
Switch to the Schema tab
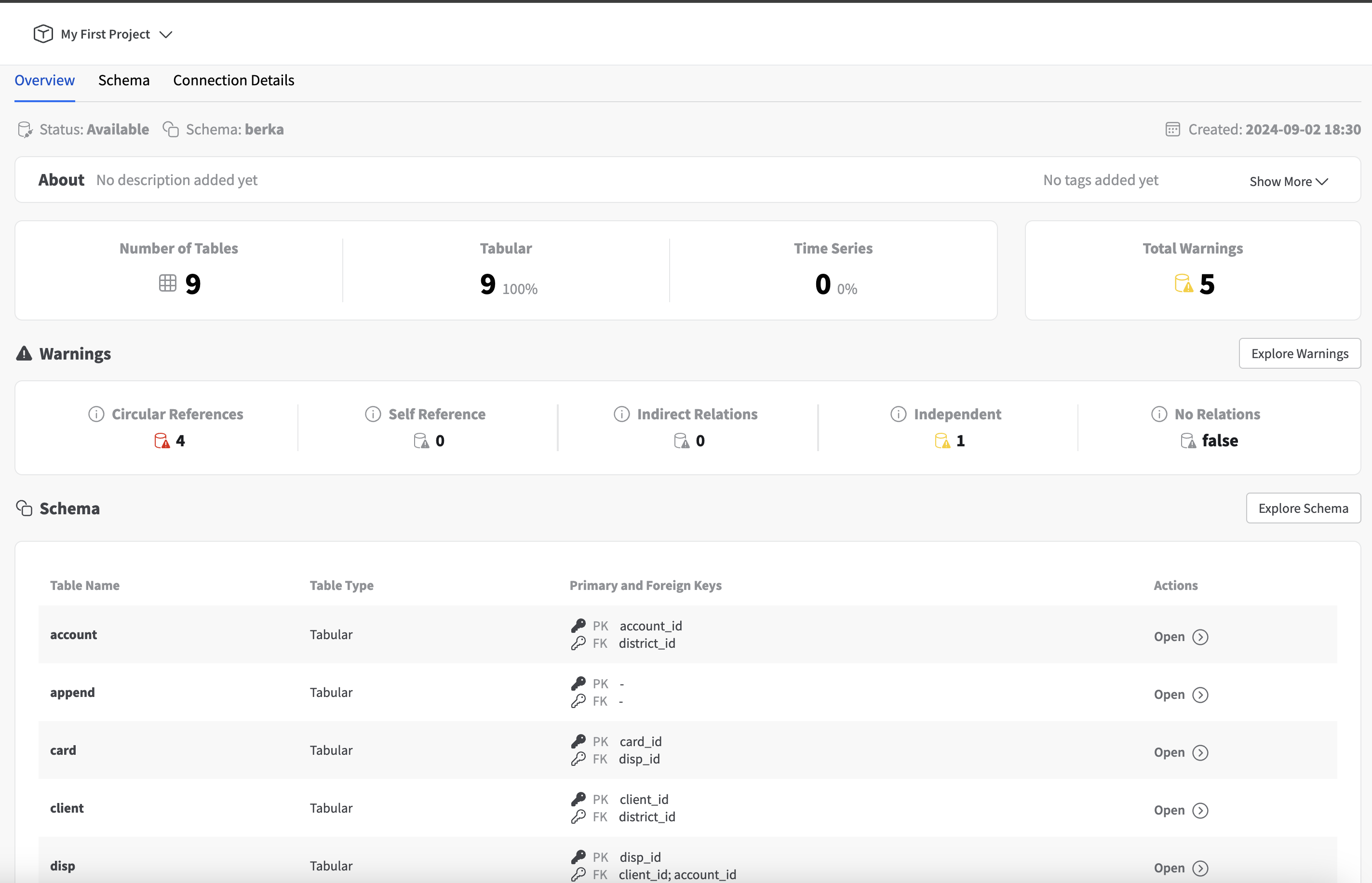[x=124, y=80]
